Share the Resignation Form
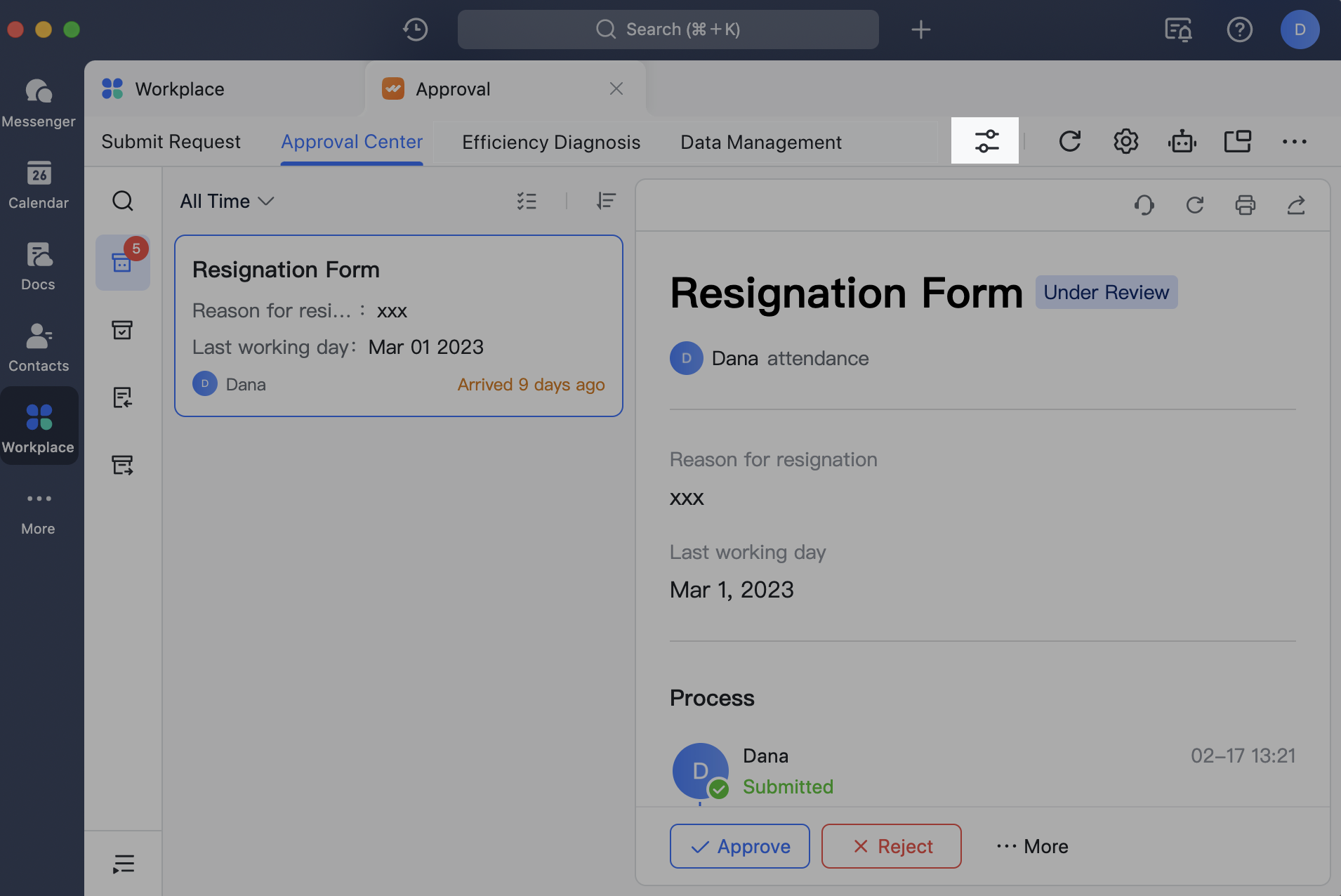This screenshot has width=1341, height=896. (x=1297, y=205)
